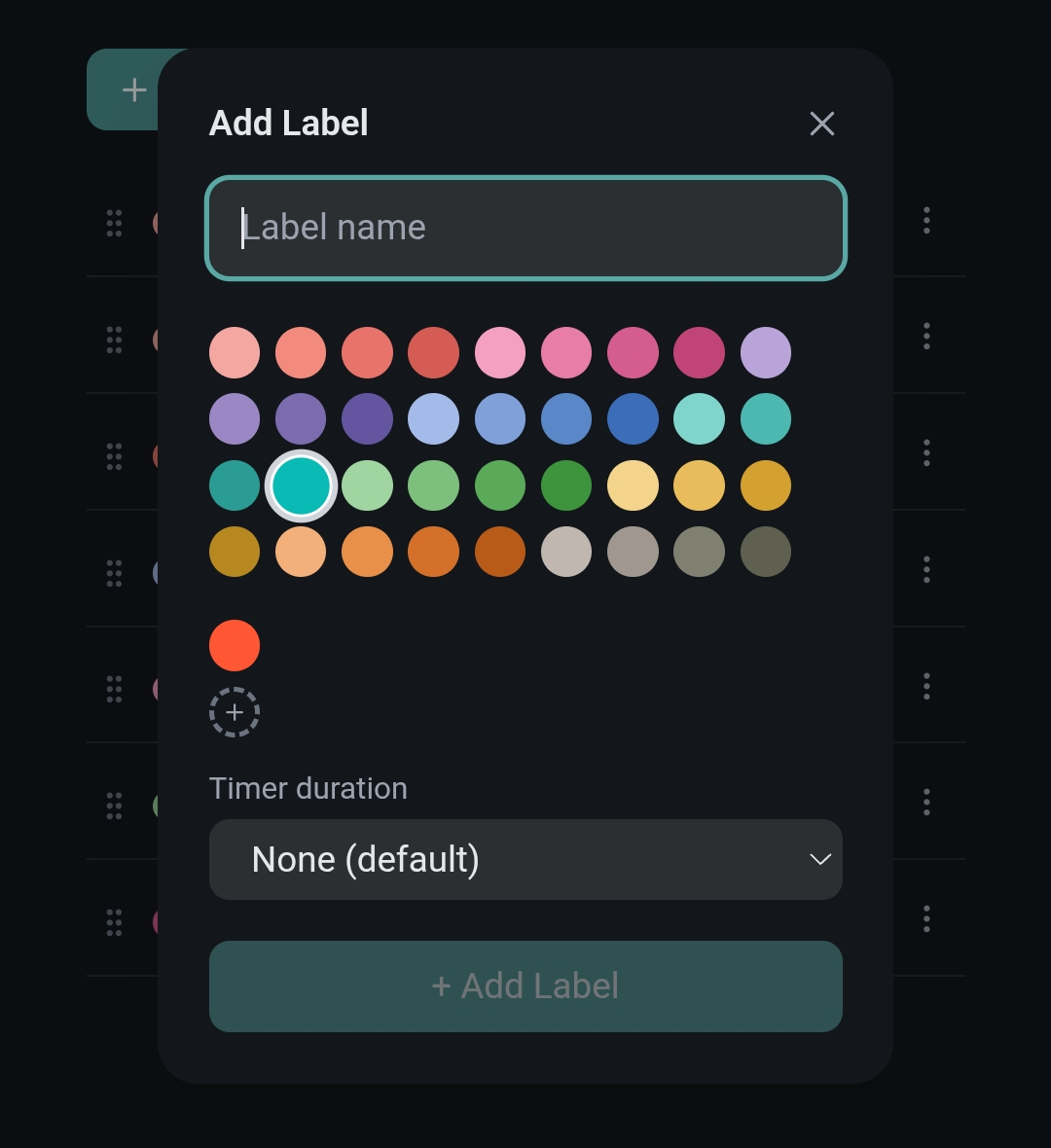Choose the dark olive gray swatch

pyautogui.click(x=766, y=552)
